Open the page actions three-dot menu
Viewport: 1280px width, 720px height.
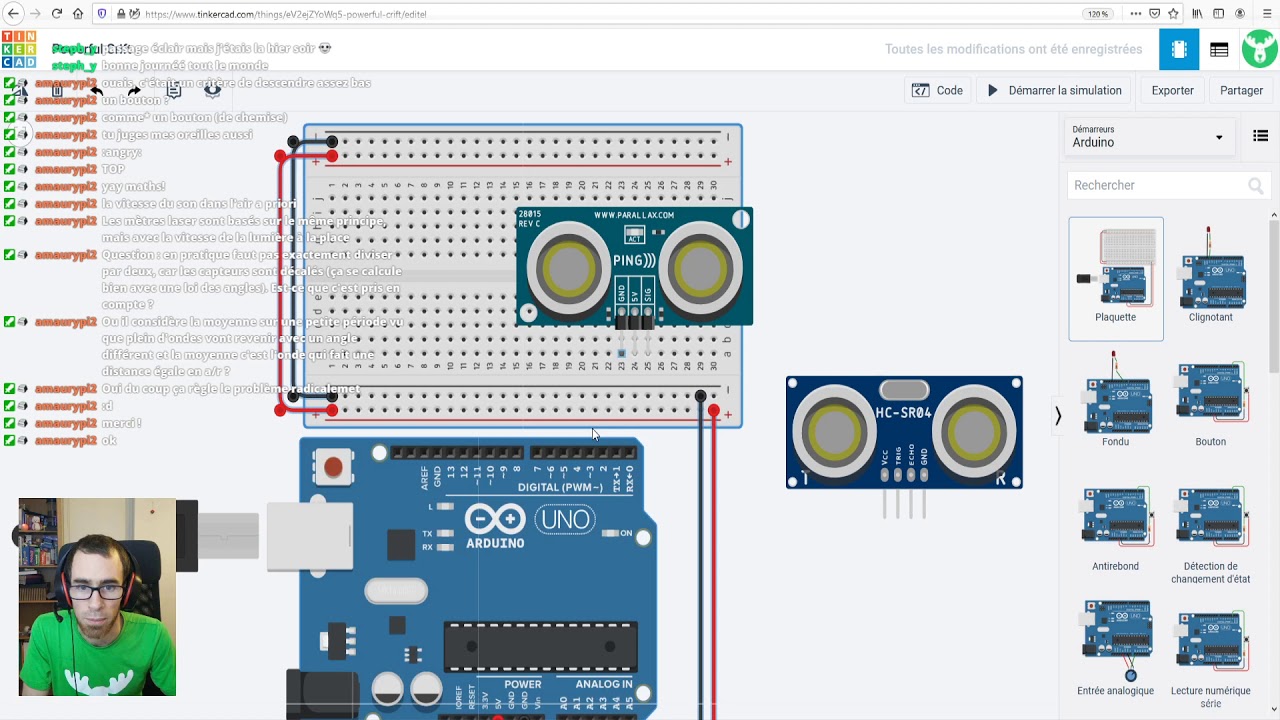point(1135,14)
